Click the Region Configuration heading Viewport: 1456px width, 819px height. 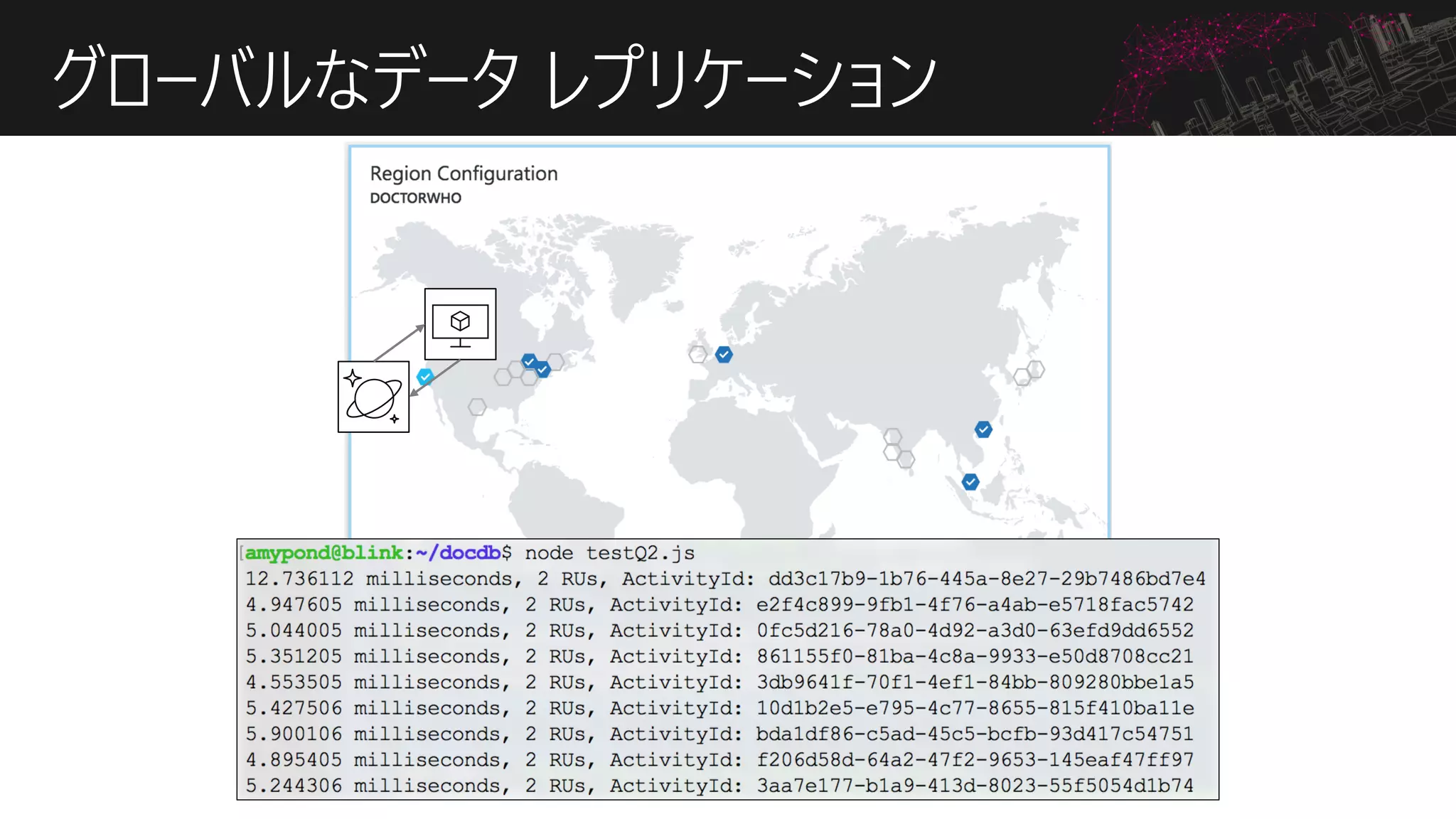click(464, 173)
